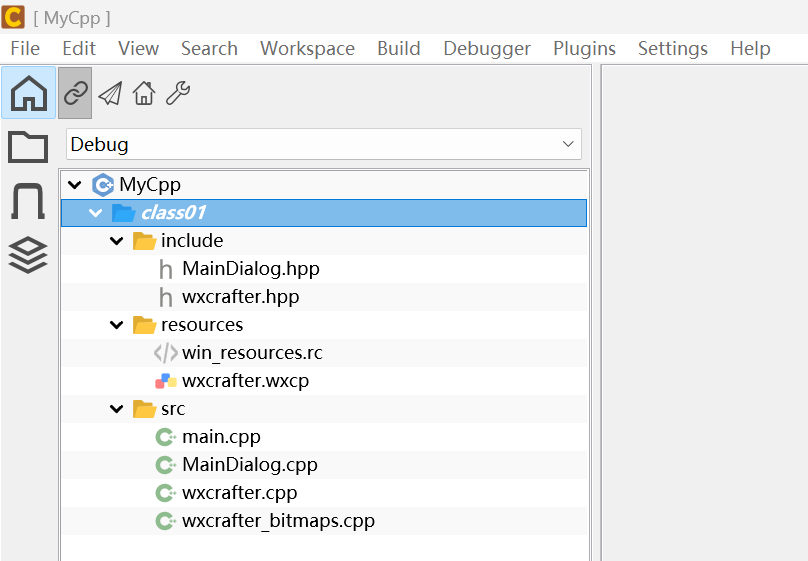Select the include folder label

pos(192,241)
